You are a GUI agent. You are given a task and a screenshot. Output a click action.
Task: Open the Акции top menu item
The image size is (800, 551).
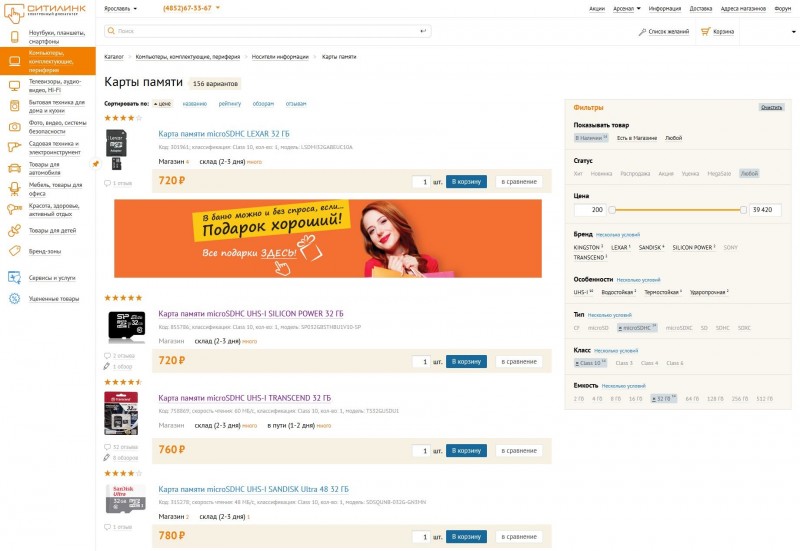pyautogui.click(x=597, y=9)
